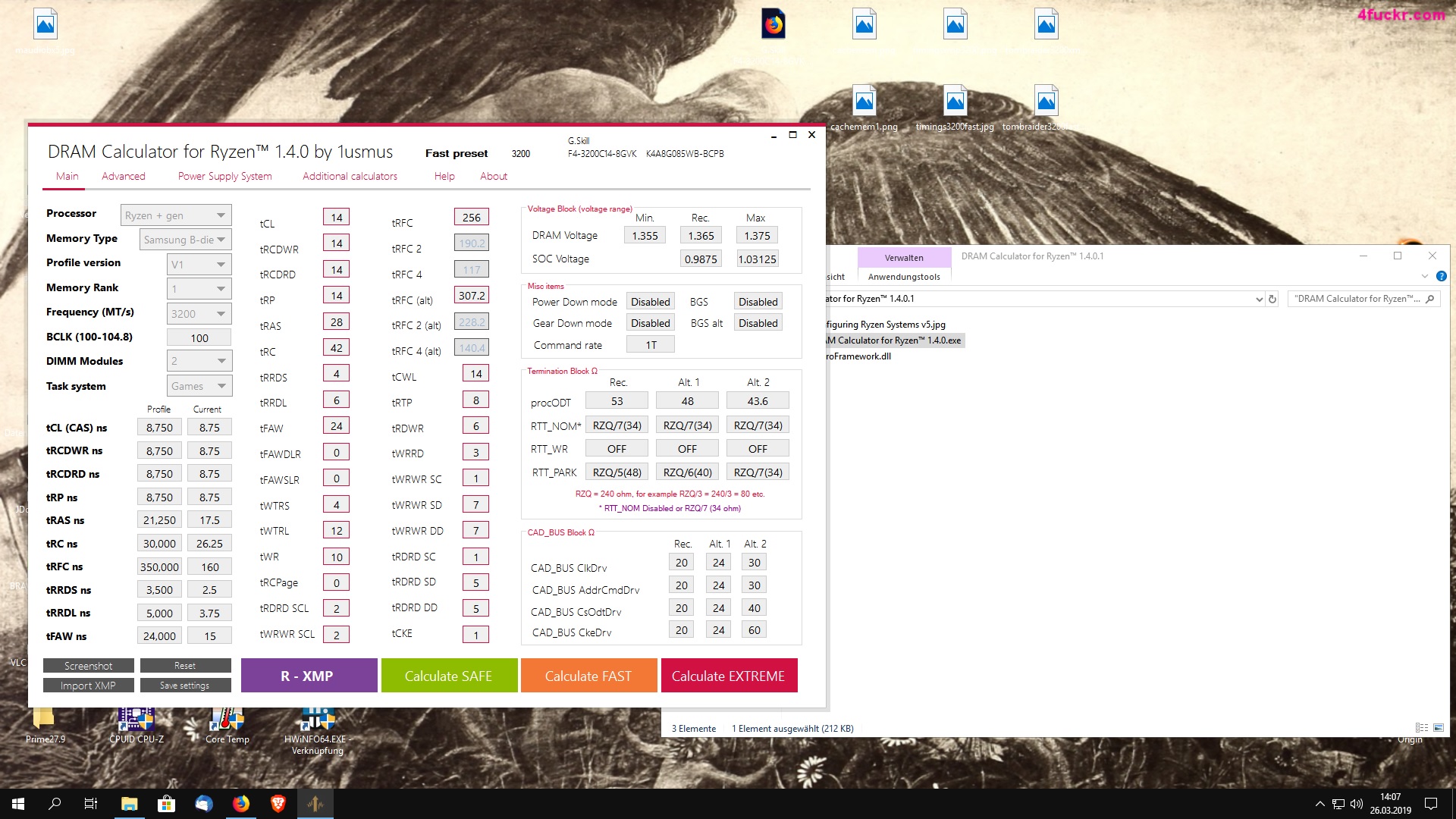Image resolution: width=1456 pixels, height=819 pixels.
Task: Switch Explorer to large thumbnails view
Action: pyautogui.click(x=1438, y=728)
